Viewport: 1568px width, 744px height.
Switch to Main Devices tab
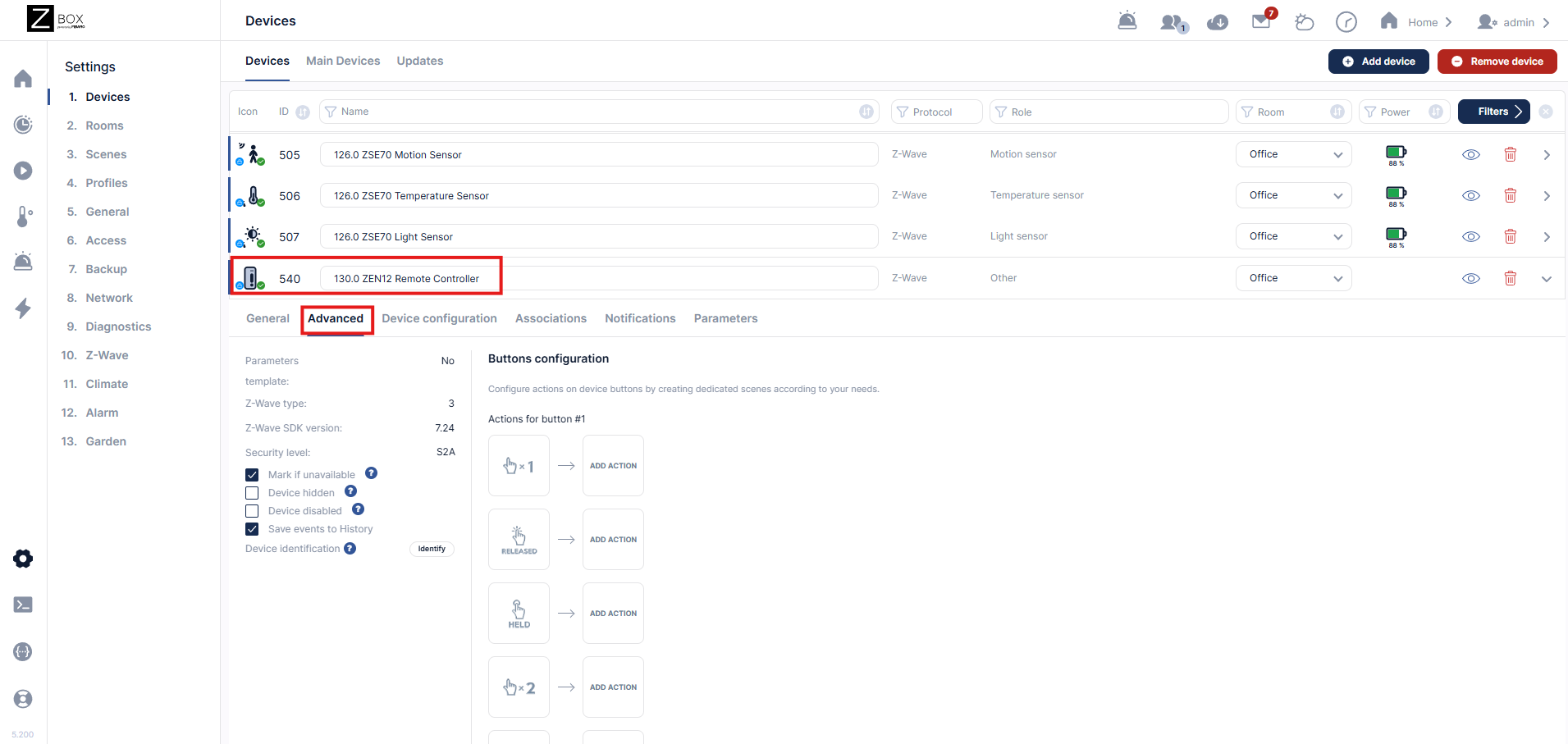343,61
